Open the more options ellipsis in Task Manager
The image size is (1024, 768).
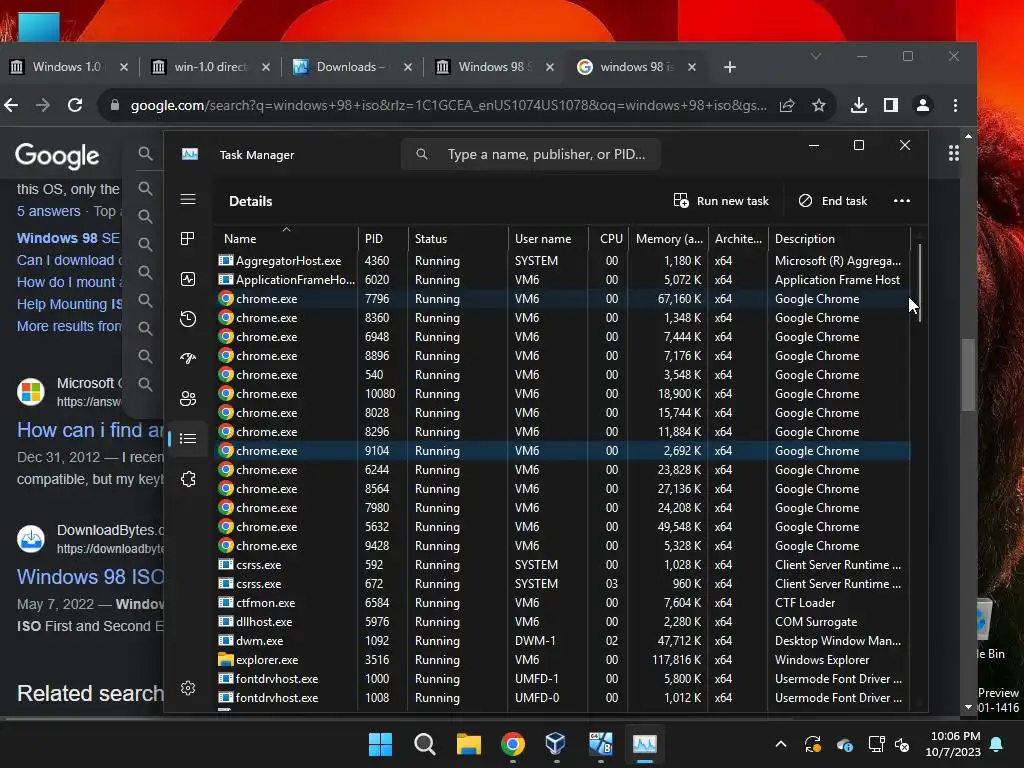point(901,200)
